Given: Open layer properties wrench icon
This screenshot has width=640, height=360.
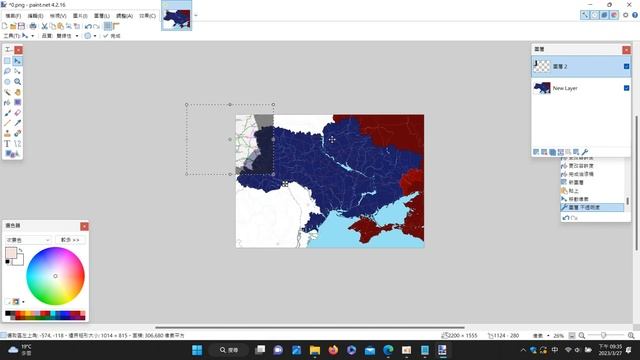Looking at the screenshot, I should coord(584,152).
